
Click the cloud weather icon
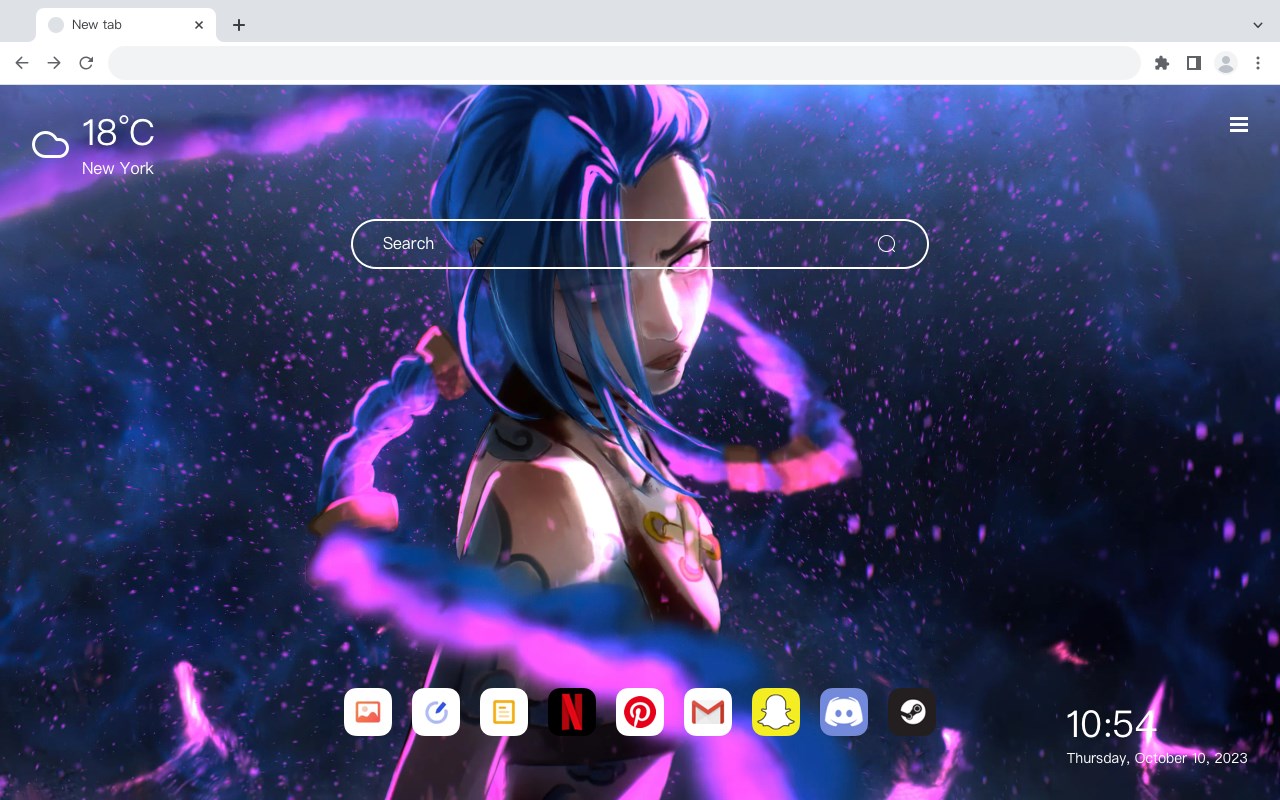(x=50, y=145)
